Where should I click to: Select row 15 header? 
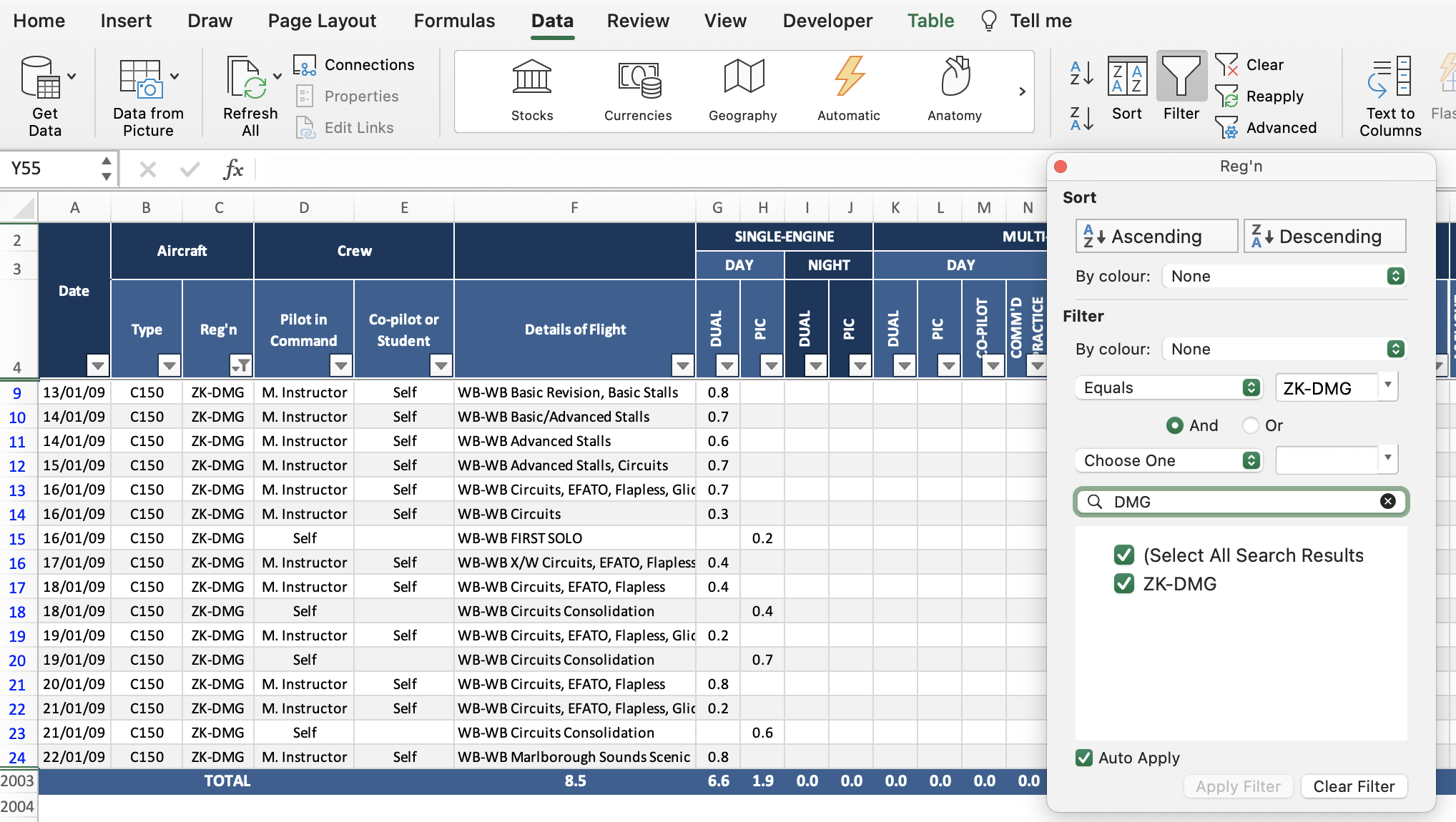[18, 538]
